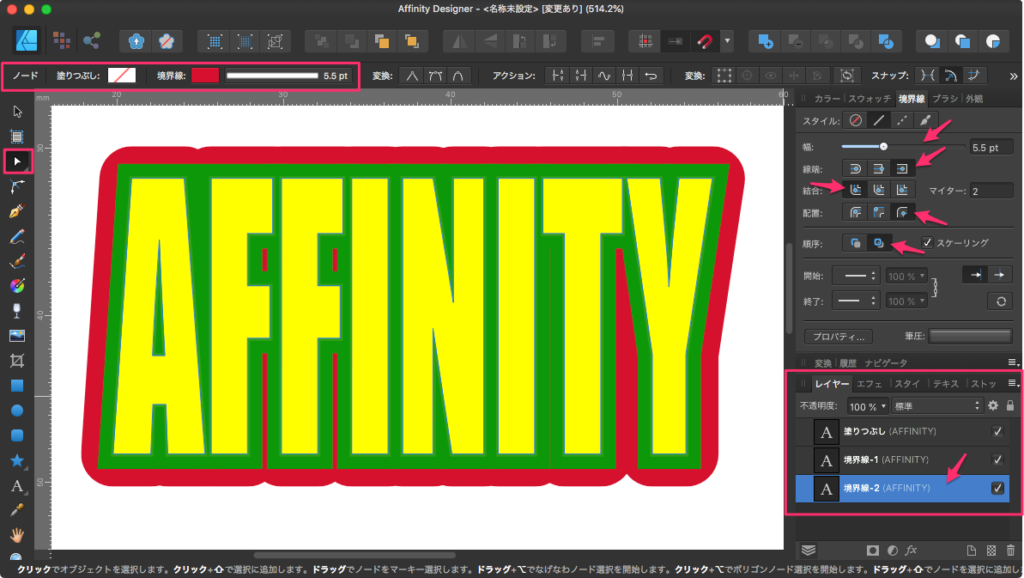Viewport: 1024px width, 578px height.
Task: Choose the round cap option
Action: (x=856, y=167)
